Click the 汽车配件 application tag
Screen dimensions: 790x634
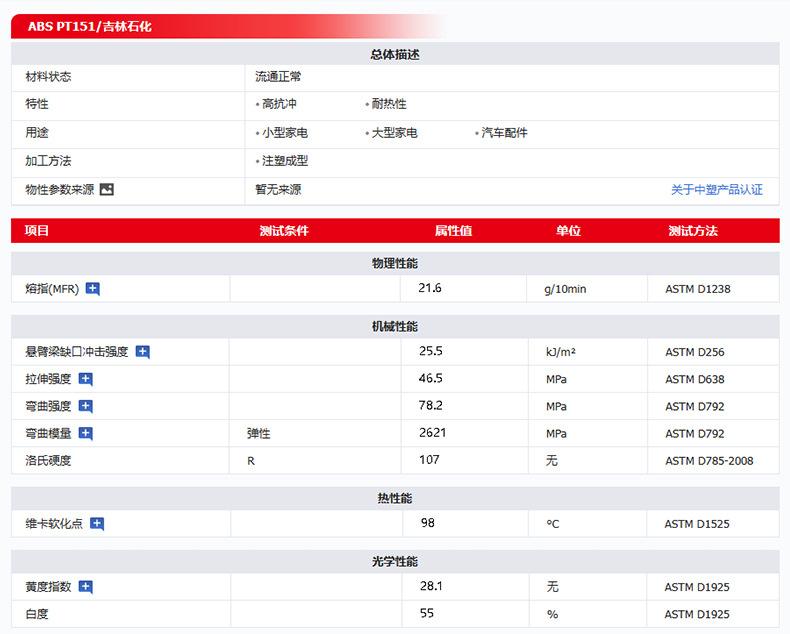pos(504,132)
